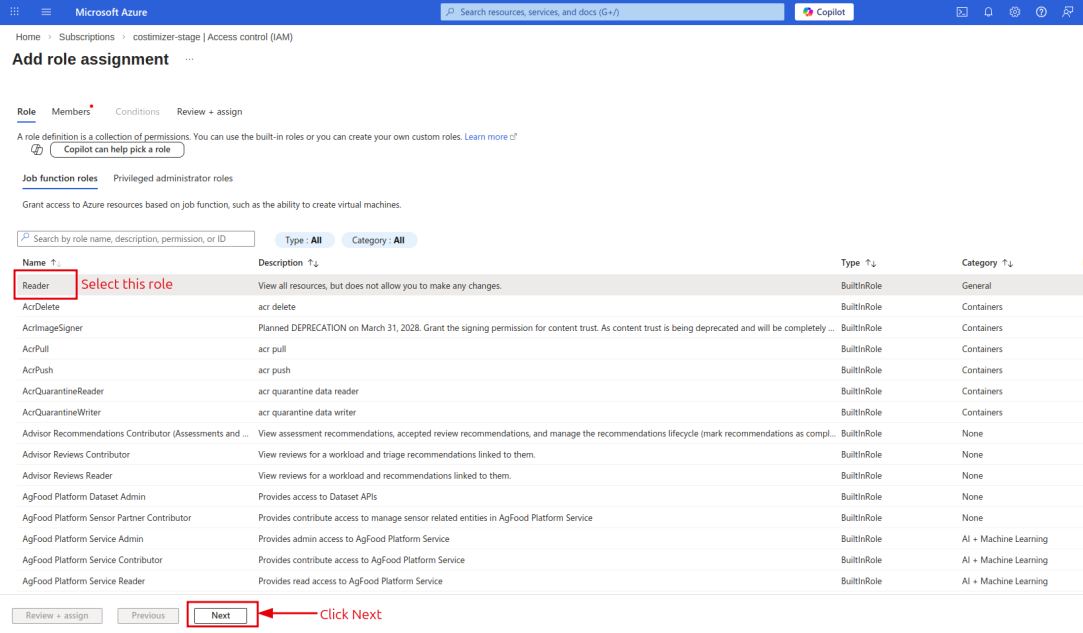This screenshot has width=1083, height=633.
Task: Select the Job function roles tab
Action: pos(60,178)
